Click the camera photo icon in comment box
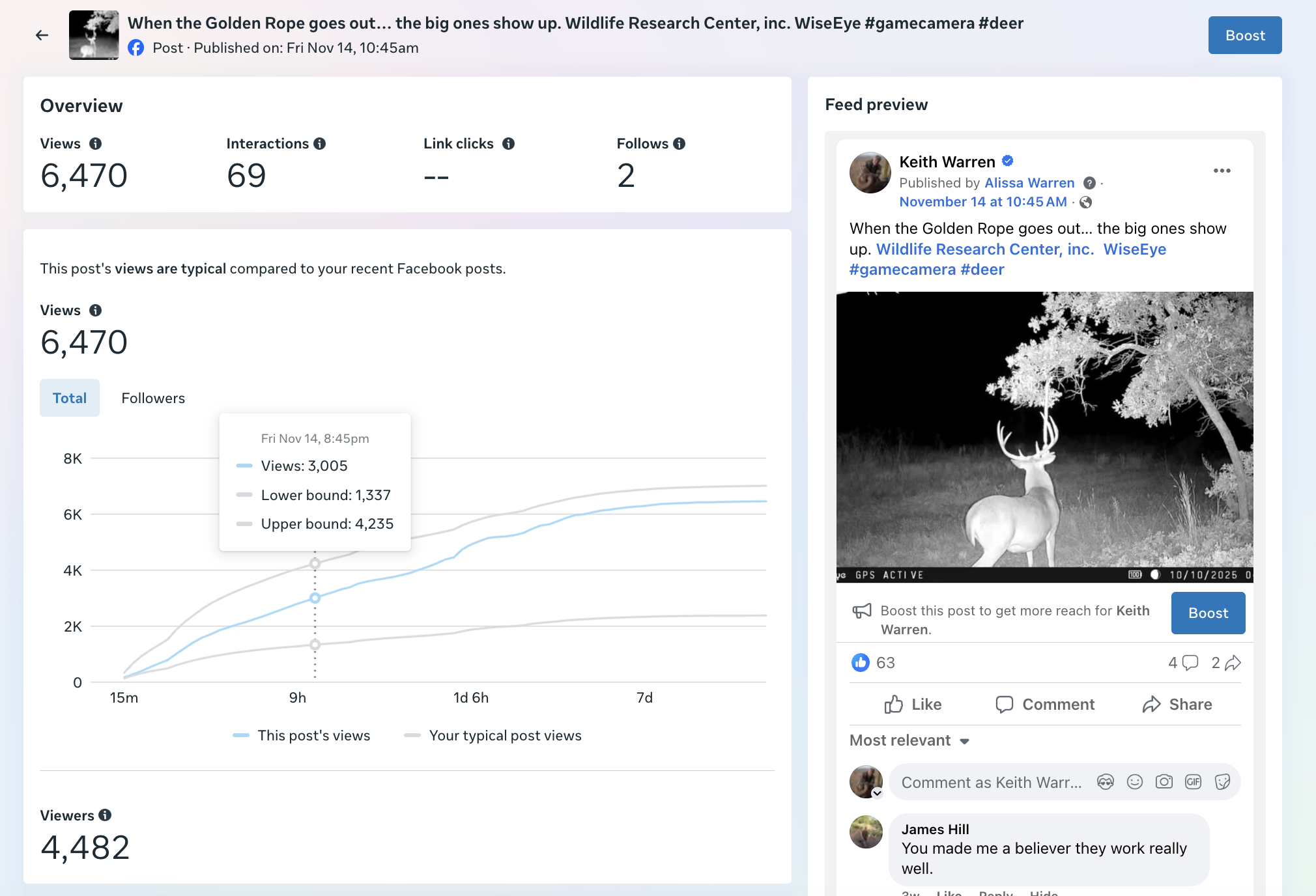1316x896 pixels. pyautogui.click(x=1164, y=782)
